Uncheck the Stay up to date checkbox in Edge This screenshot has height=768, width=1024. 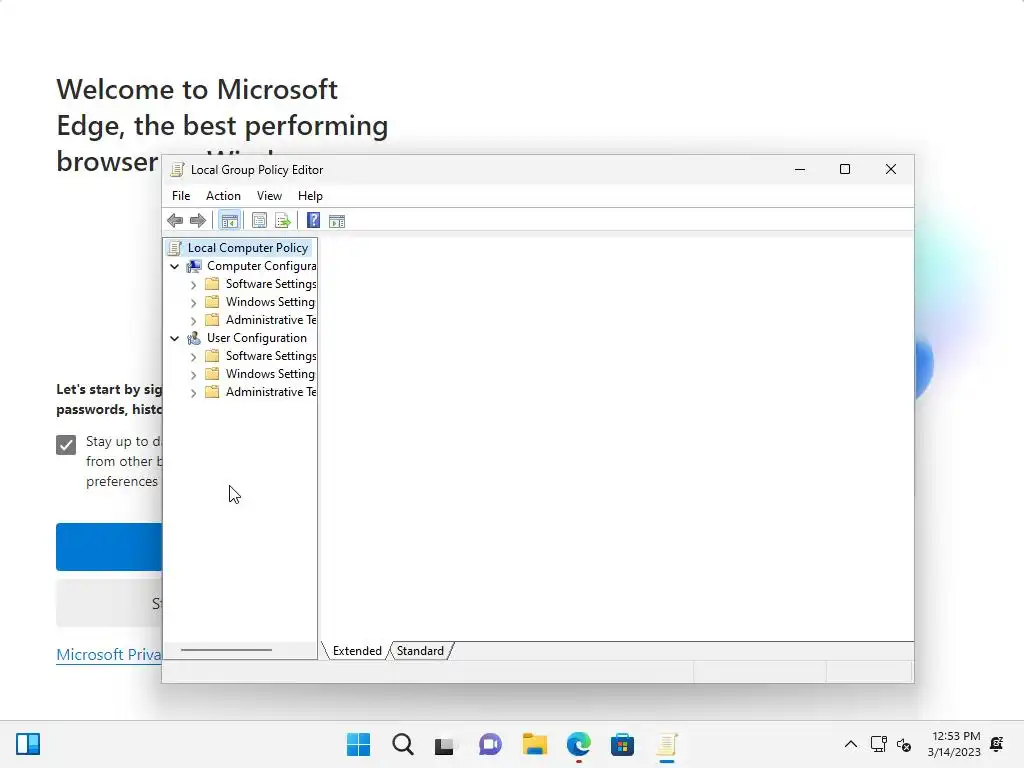pos(66,445)
